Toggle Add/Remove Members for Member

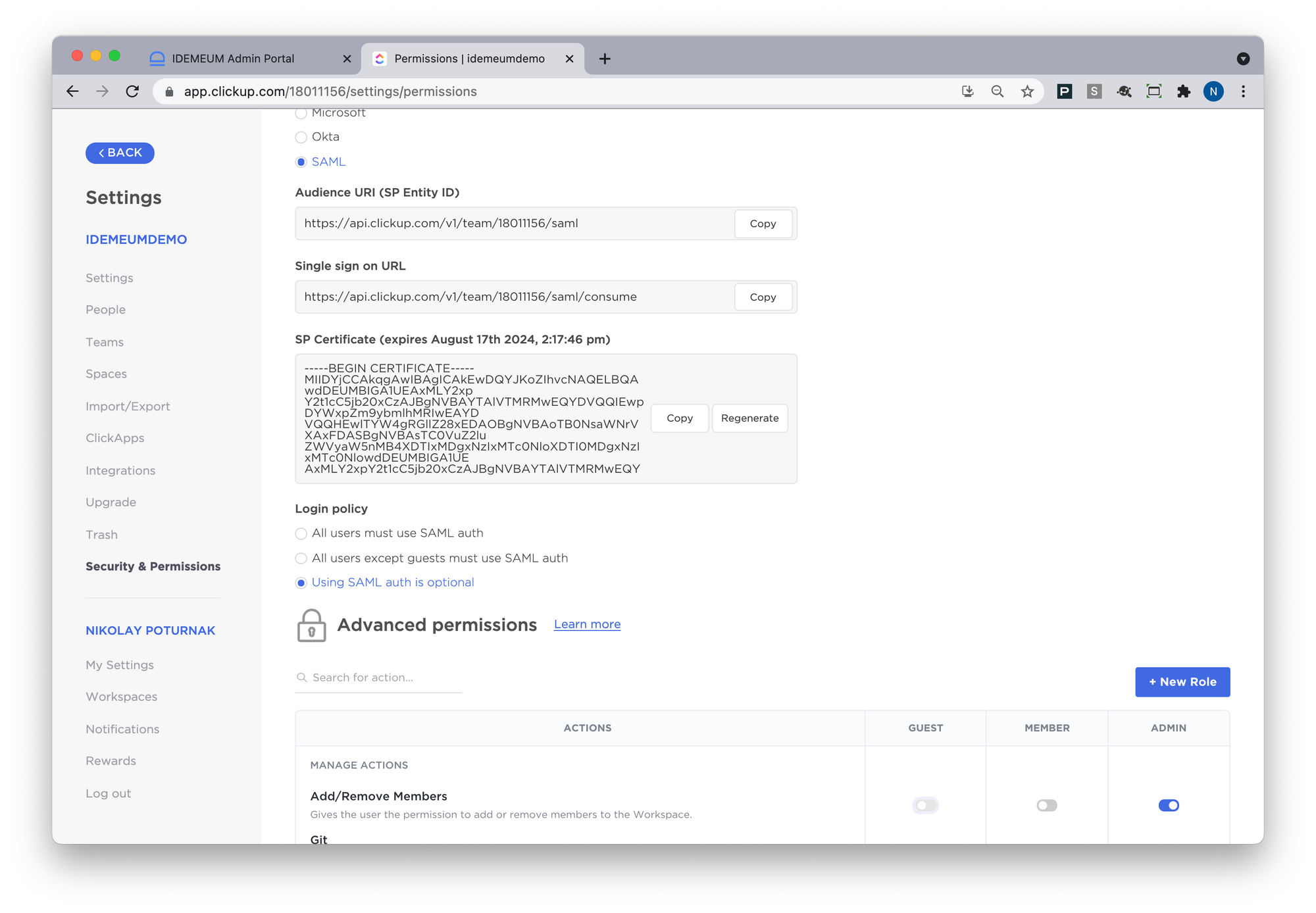coord(1046,805)
